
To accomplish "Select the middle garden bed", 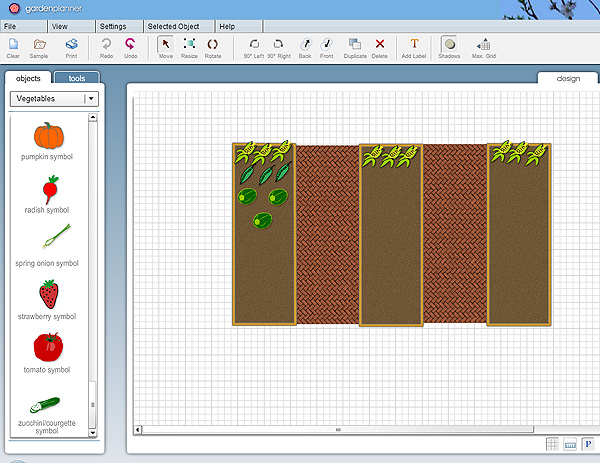I will click(x=391, y=235).
